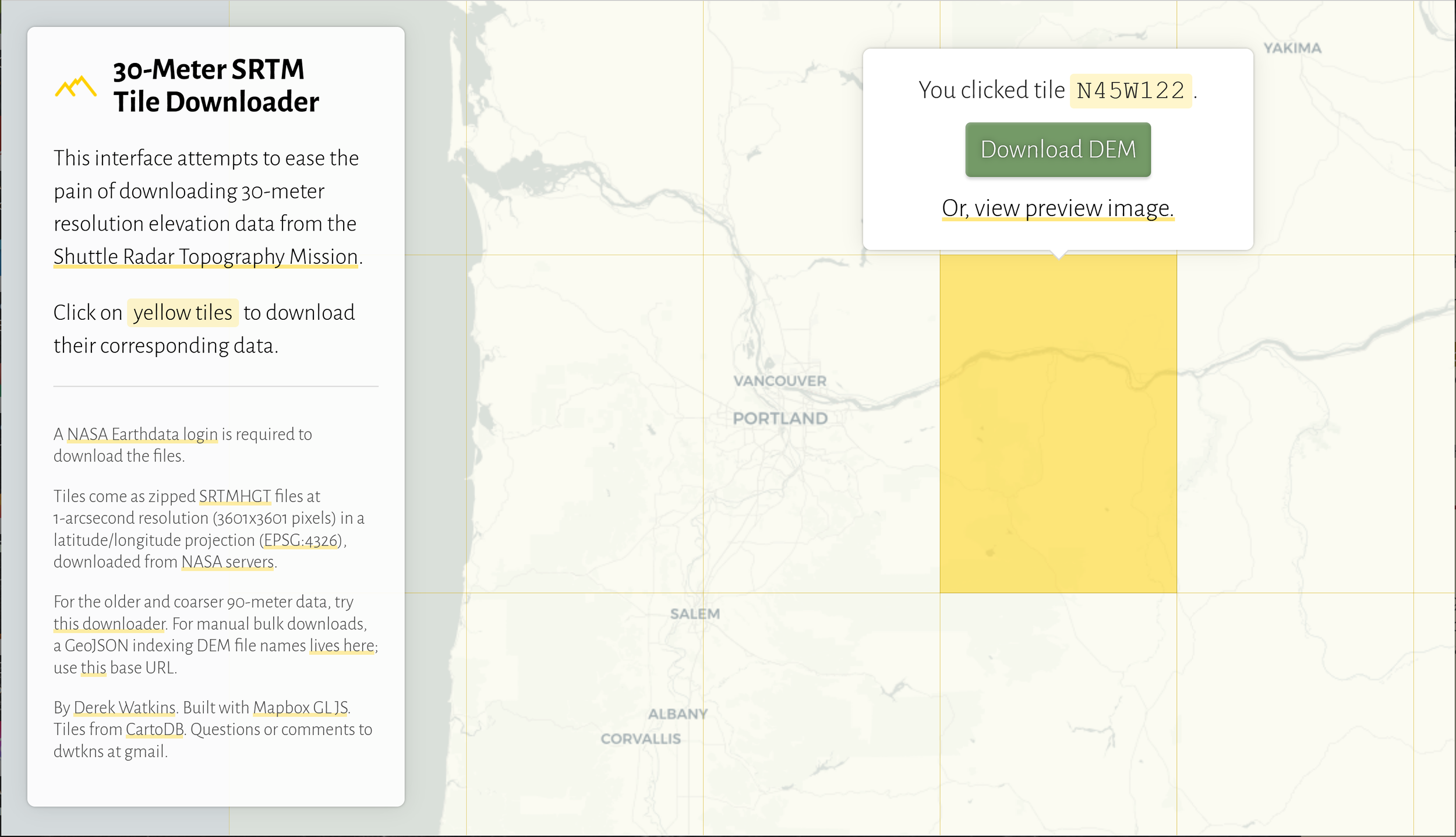This screenshot has width=1456, height=837.
Task: Click the highlighted N45W122 tile code text
Action: pos(1130,90)
